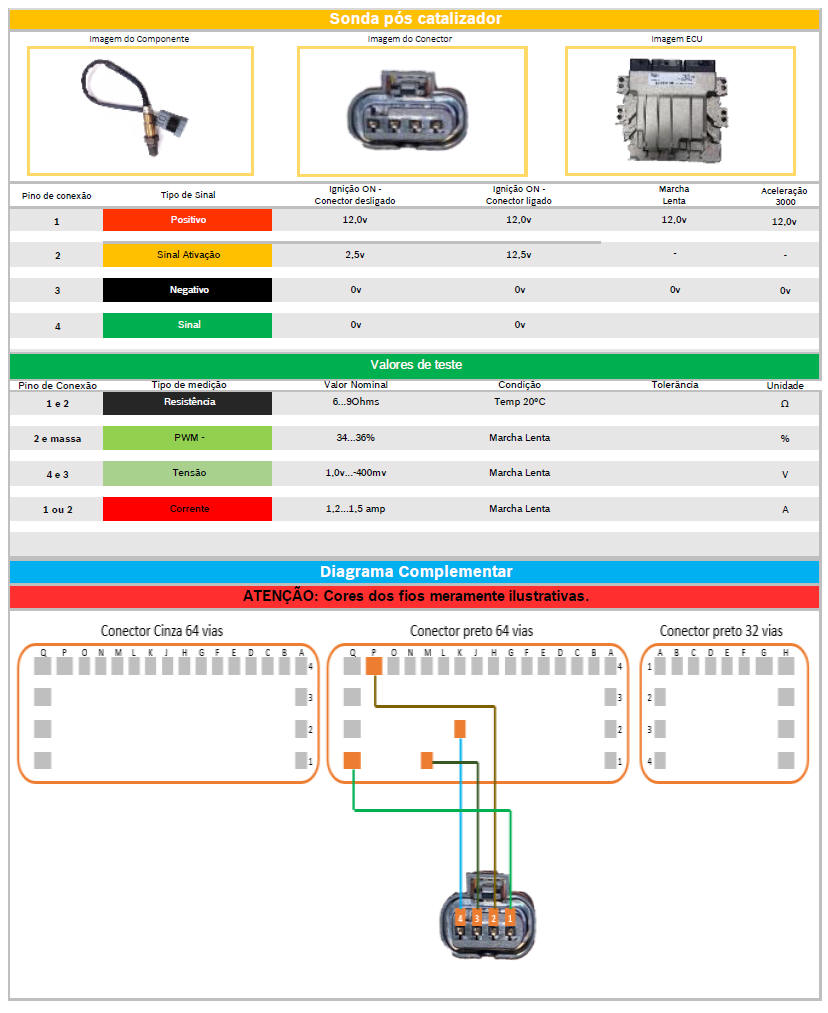The height and width of the screenshot is (1013, 828).
Task: Click the red Positivo signal label
Action: (x=187, y=220)
